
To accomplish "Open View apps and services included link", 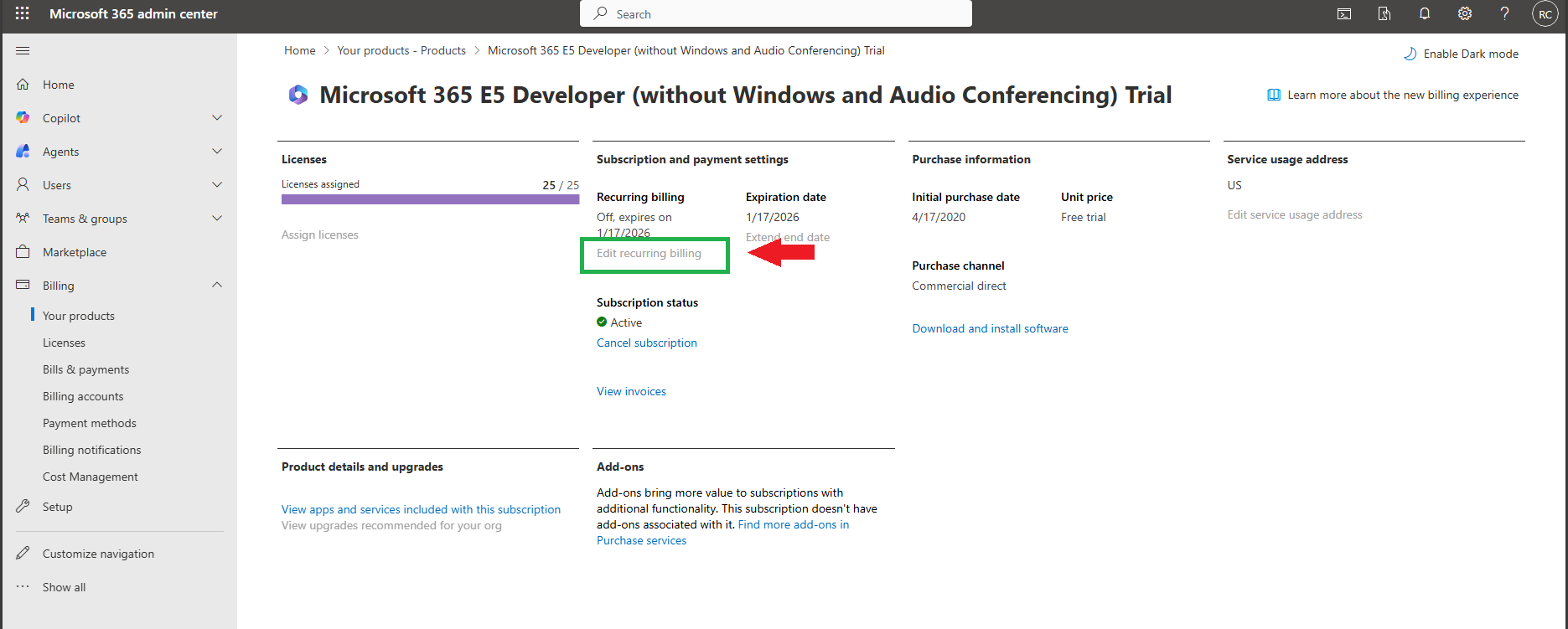I will tap(421, 509).
